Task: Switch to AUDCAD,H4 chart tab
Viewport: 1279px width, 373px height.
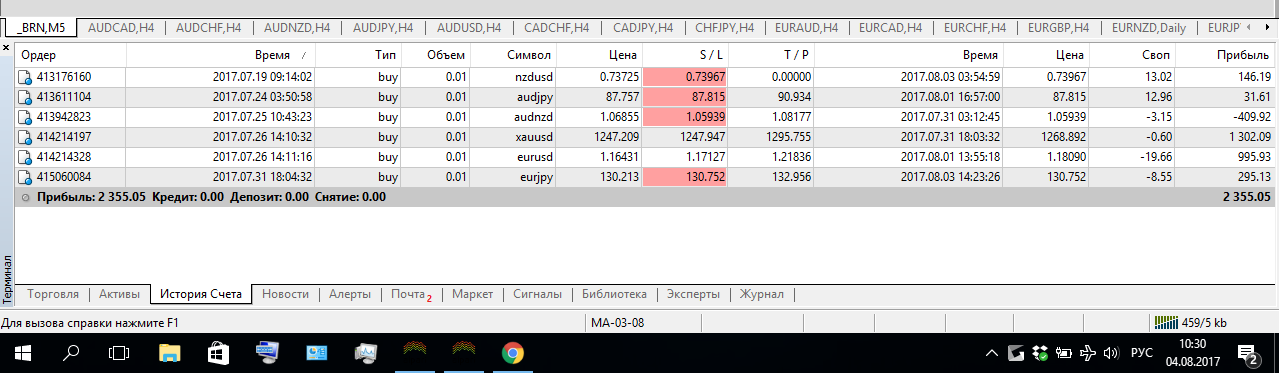Action: tap(122, 28)
